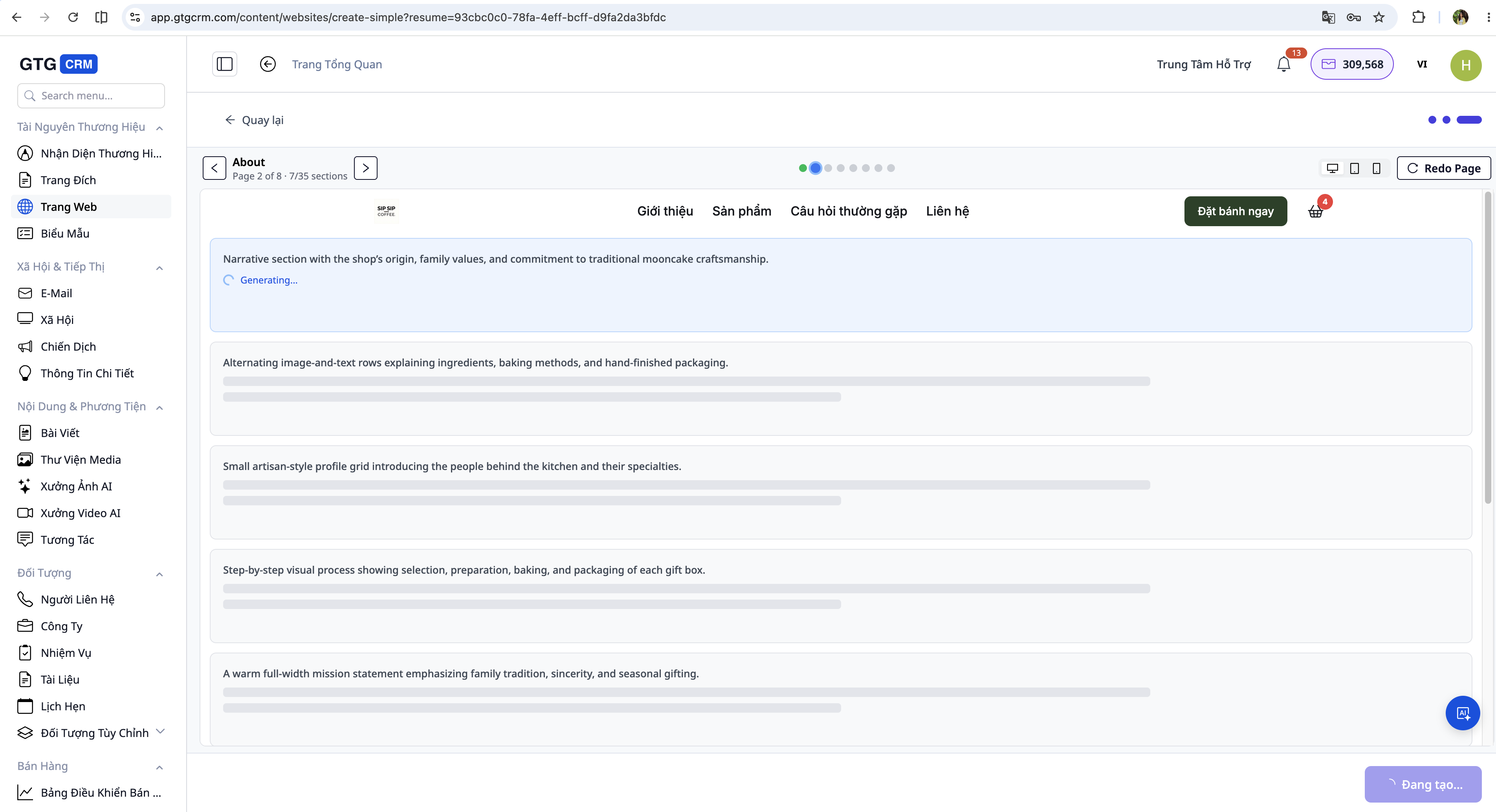
Task: Click the Redo Page button
Action: click(x=1443, y=168)
